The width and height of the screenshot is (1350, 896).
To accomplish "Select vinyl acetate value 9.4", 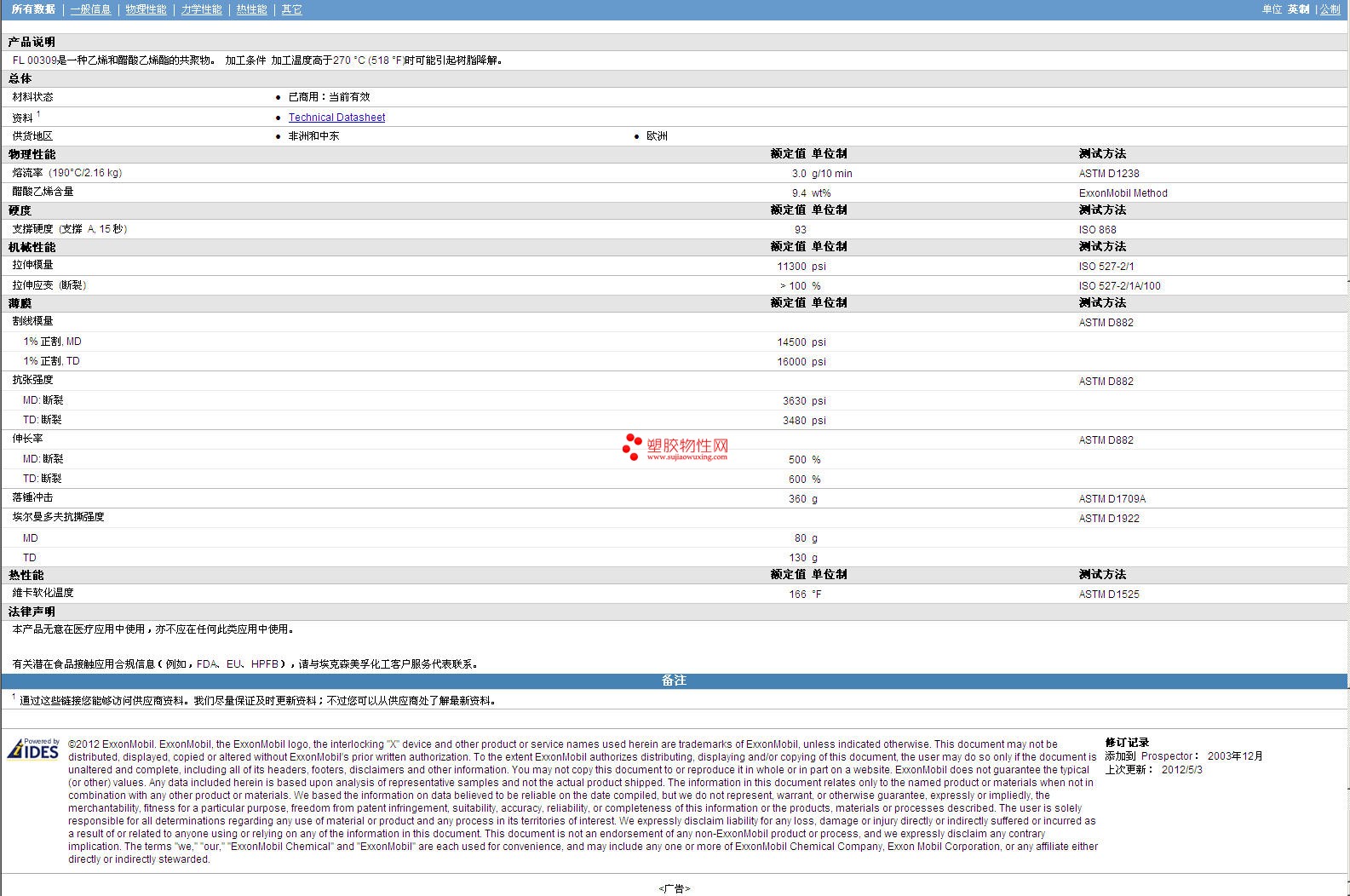I will pyautogui.click(x=799, y=193).
